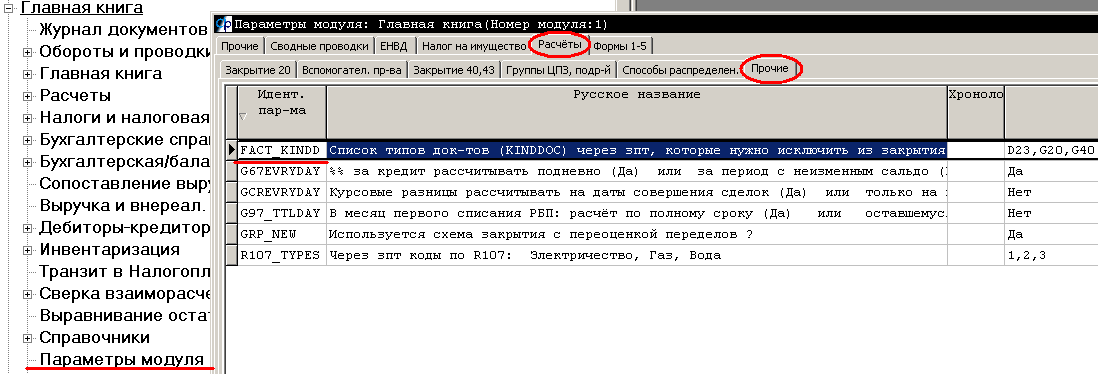This screenshot has height=374, width=1099.
Task: Expand the Обороты и проводки node
Action: click(28, 52)
